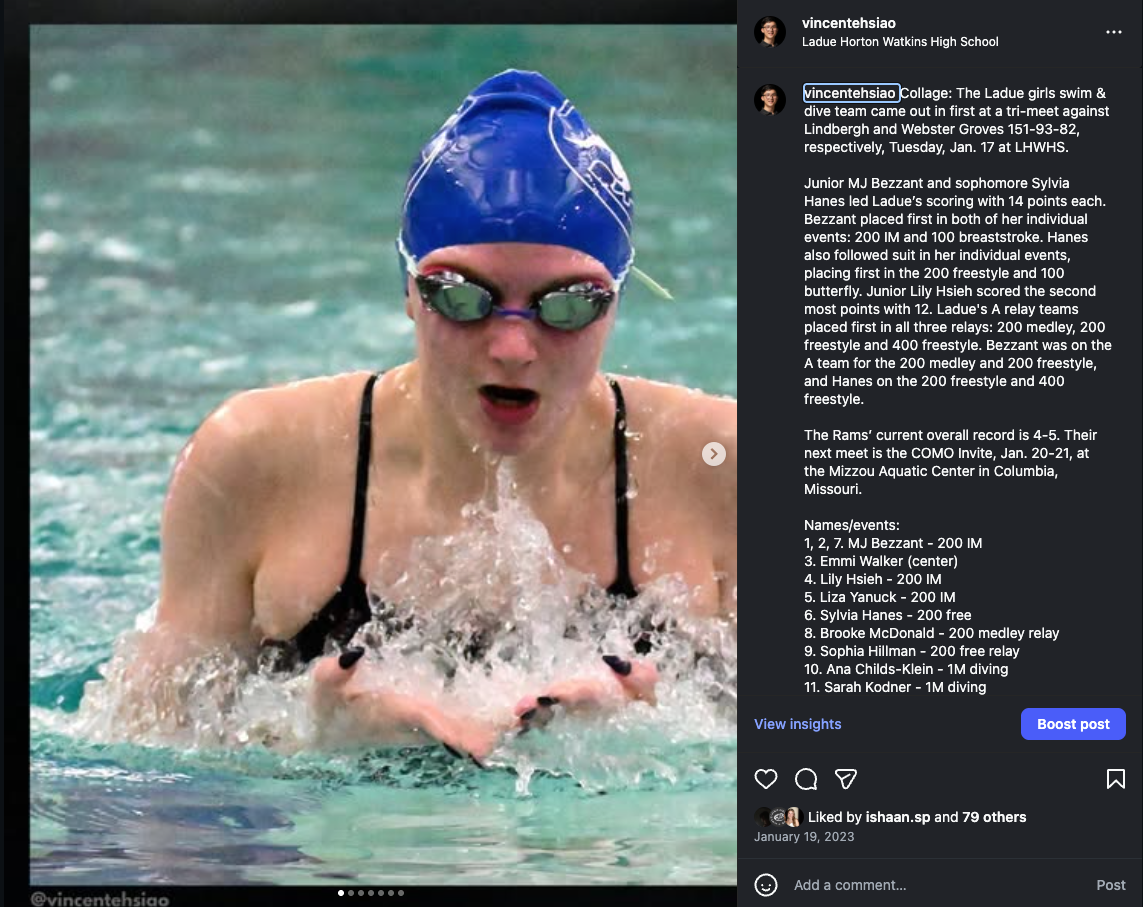Screen dimensions: 1143x907
Task: Open caption author's profile picture
Action: coord(770,100)
